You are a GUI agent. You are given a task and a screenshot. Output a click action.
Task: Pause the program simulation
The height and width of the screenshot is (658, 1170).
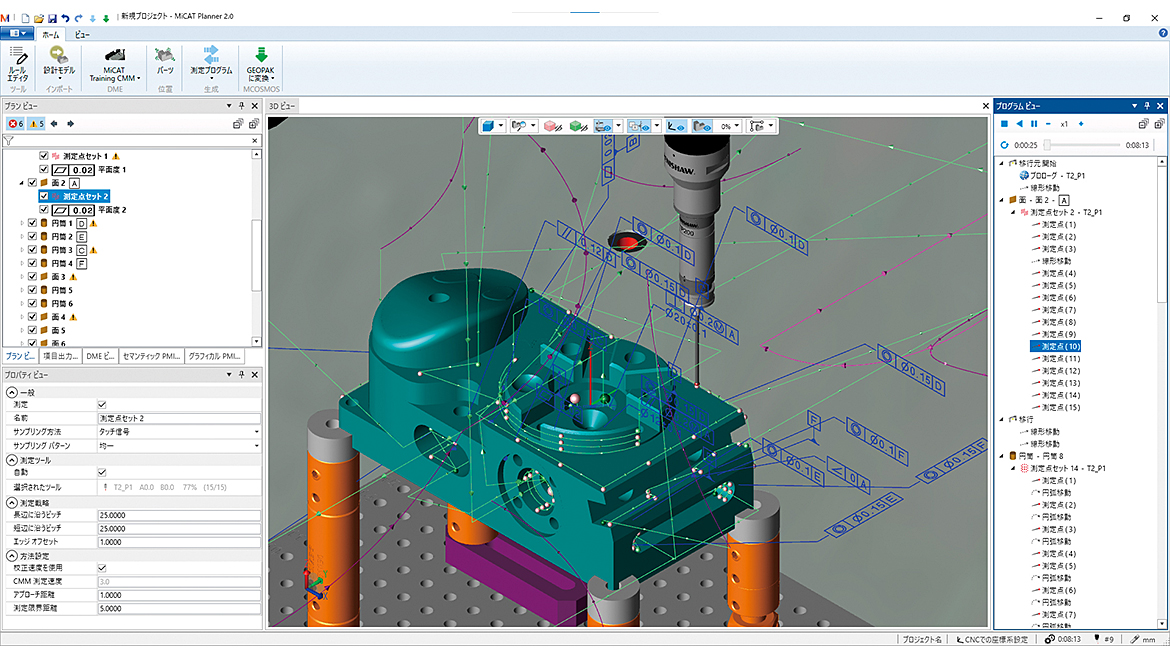(x=1034, y=124)
